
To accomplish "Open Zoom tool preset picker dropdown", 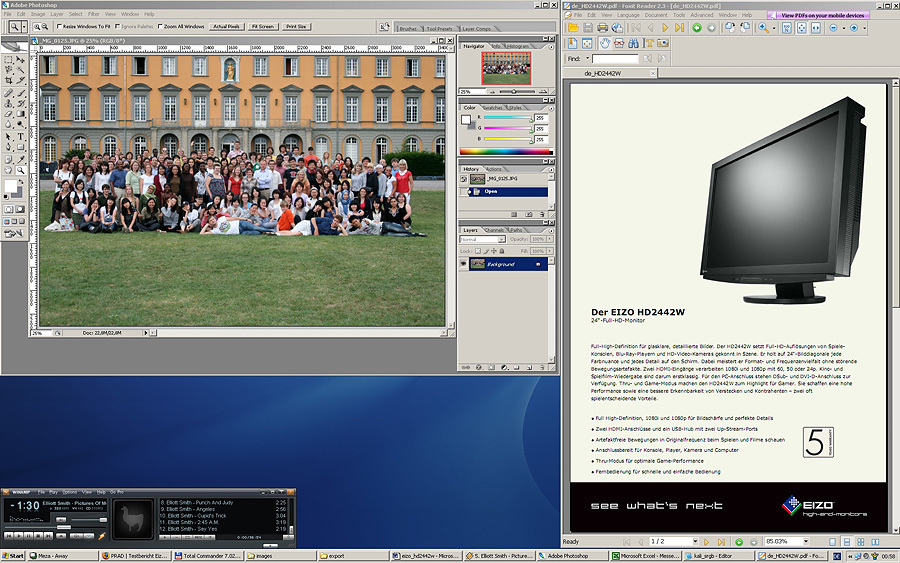I will tap(24, 26).
